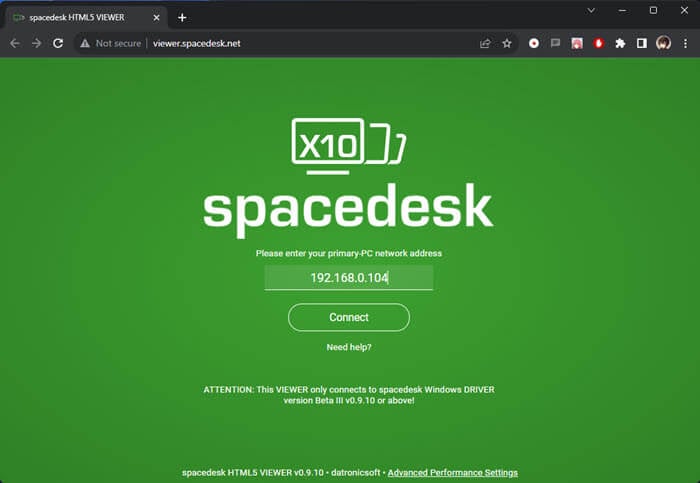Screen dimensions: 700x483
Task: Open the red shield extension icon
Action: (599, 43)
